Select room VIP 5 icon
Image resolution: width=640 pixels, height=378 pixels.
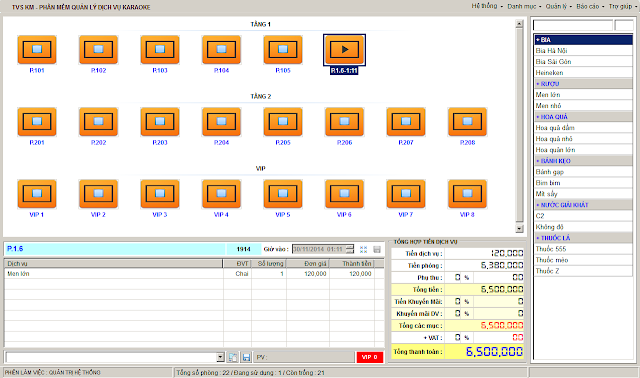coord(283,193)
